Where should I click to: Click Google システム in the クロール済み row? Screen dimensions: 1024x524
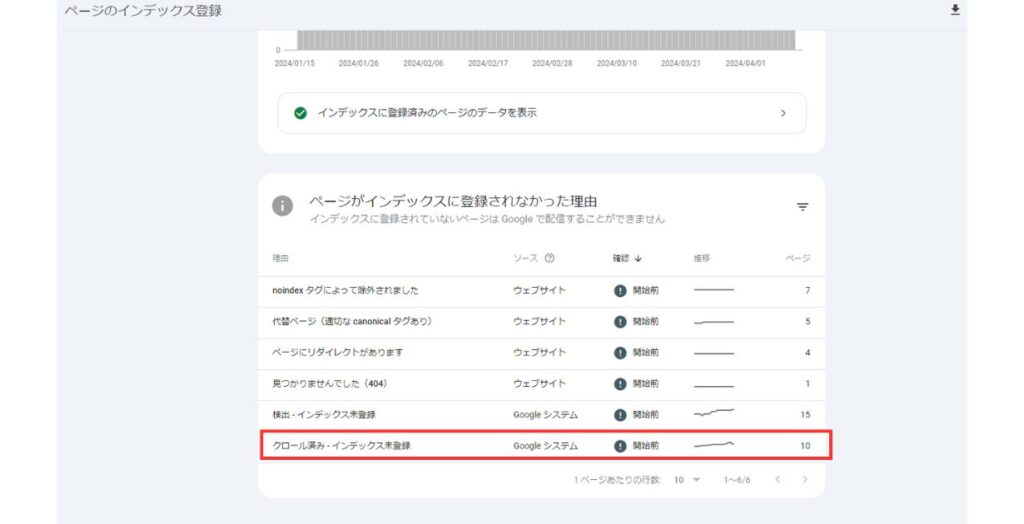tap(545, 446)
